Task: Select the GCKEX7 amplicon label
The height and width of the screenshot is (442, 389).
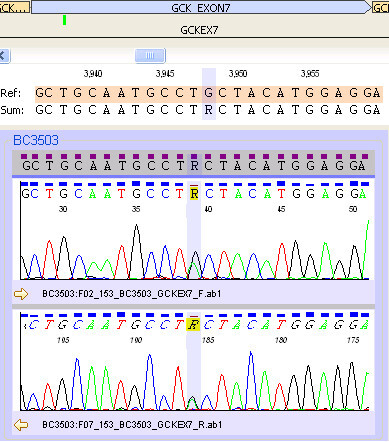Action: [x=199, y=30]
